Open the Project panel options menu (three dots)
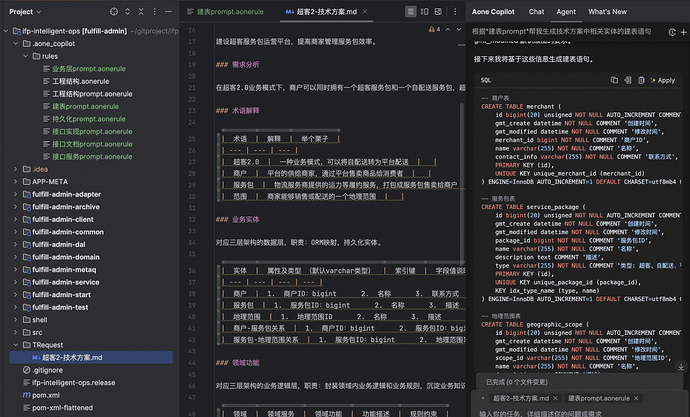Screen dimensions: 690x417 [x=154, y=12]
